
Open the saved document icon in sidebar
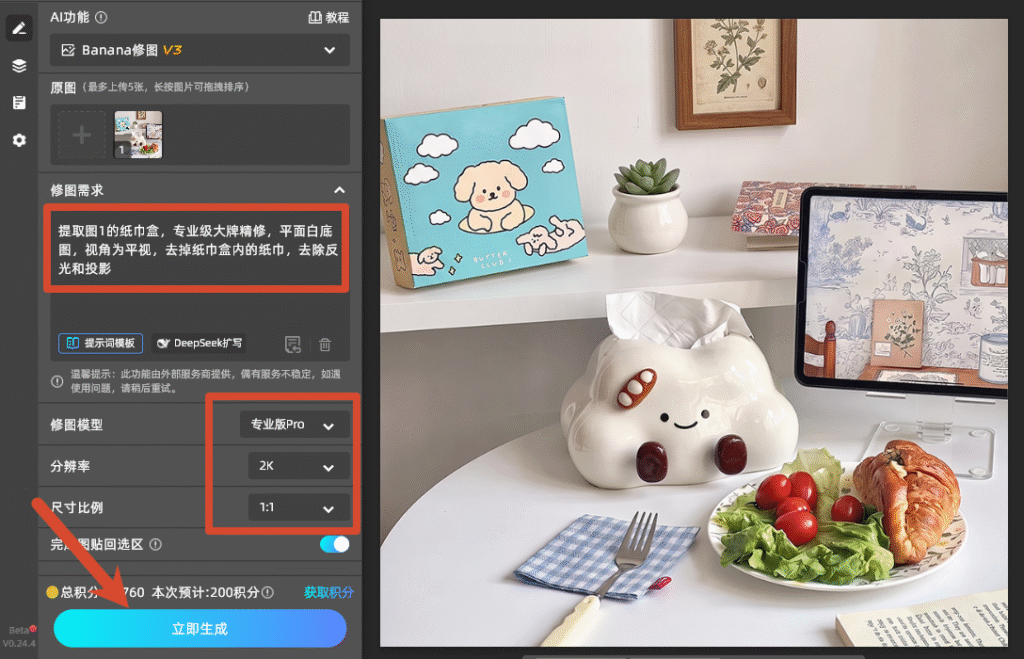19,103
